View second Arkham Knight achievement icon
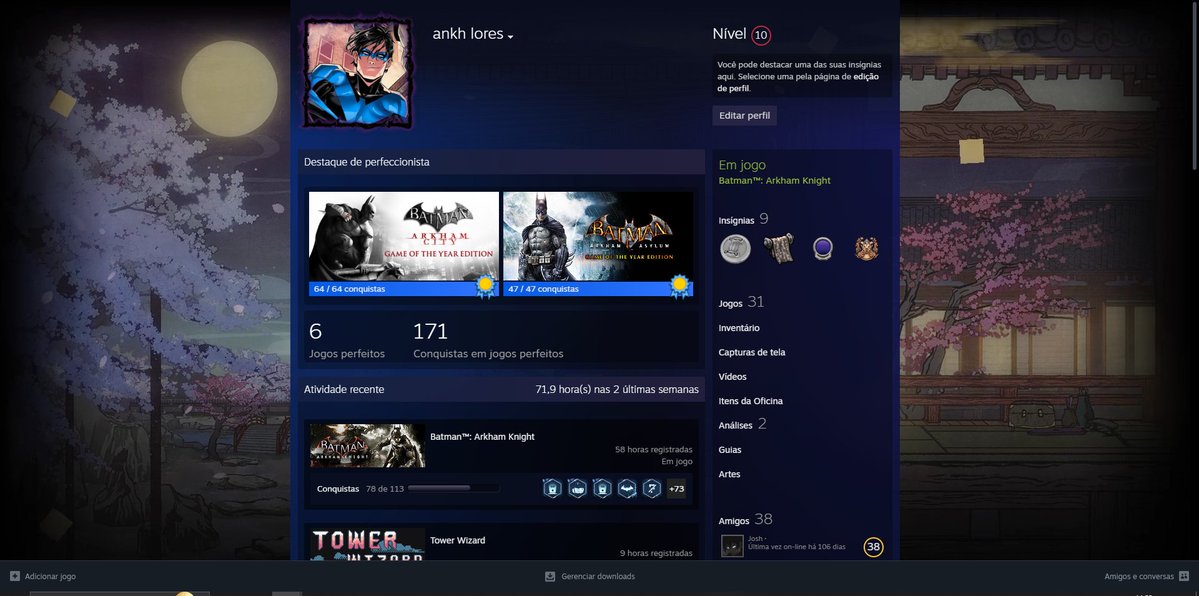 577,488
